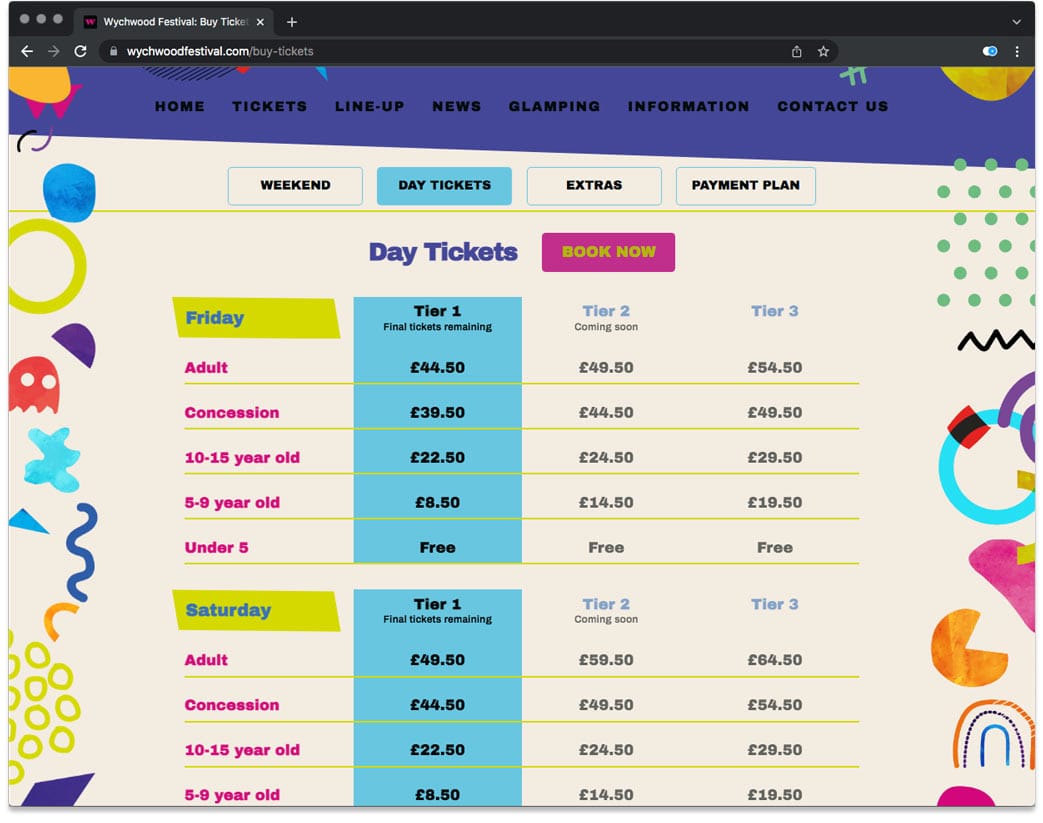Click Saturday Tier 3 header

click(x=774, y=604)
